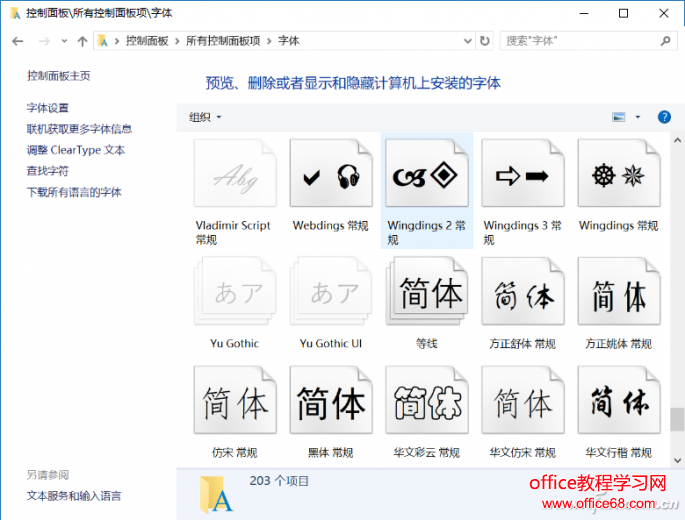Viewport: 685px width, 520px height.
Task: Open 查找字符 link
Action: [48, 171]
